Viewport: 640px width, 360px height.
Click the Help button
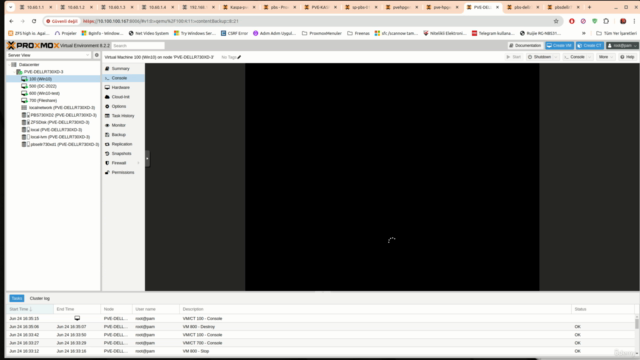point(627,57)
